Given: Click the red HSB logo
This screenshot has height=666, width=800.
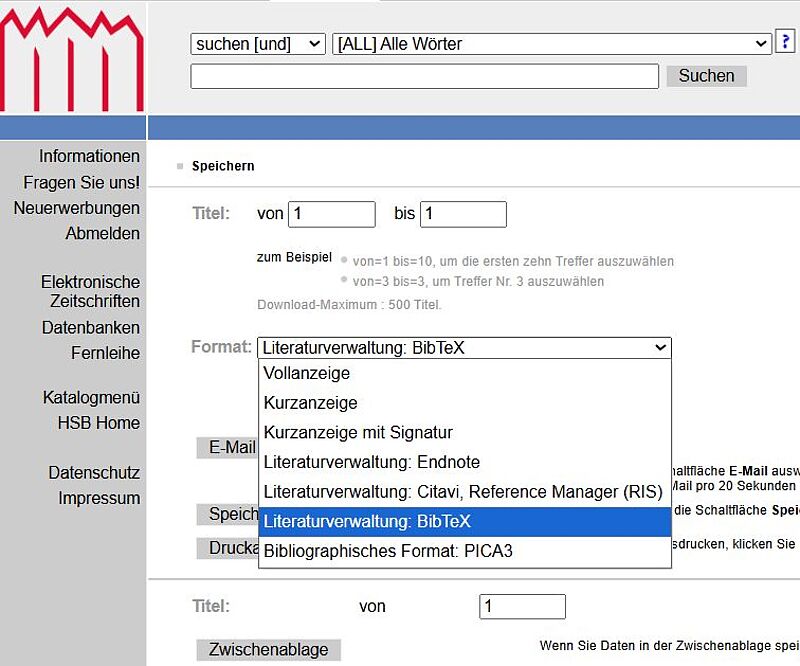Looking at the screenshot, I should [x=72, y=58].
